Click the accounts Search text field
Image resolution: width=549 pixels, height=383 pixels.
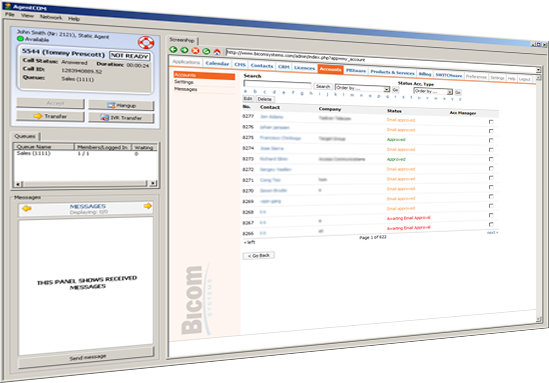(x=277, y=84)
